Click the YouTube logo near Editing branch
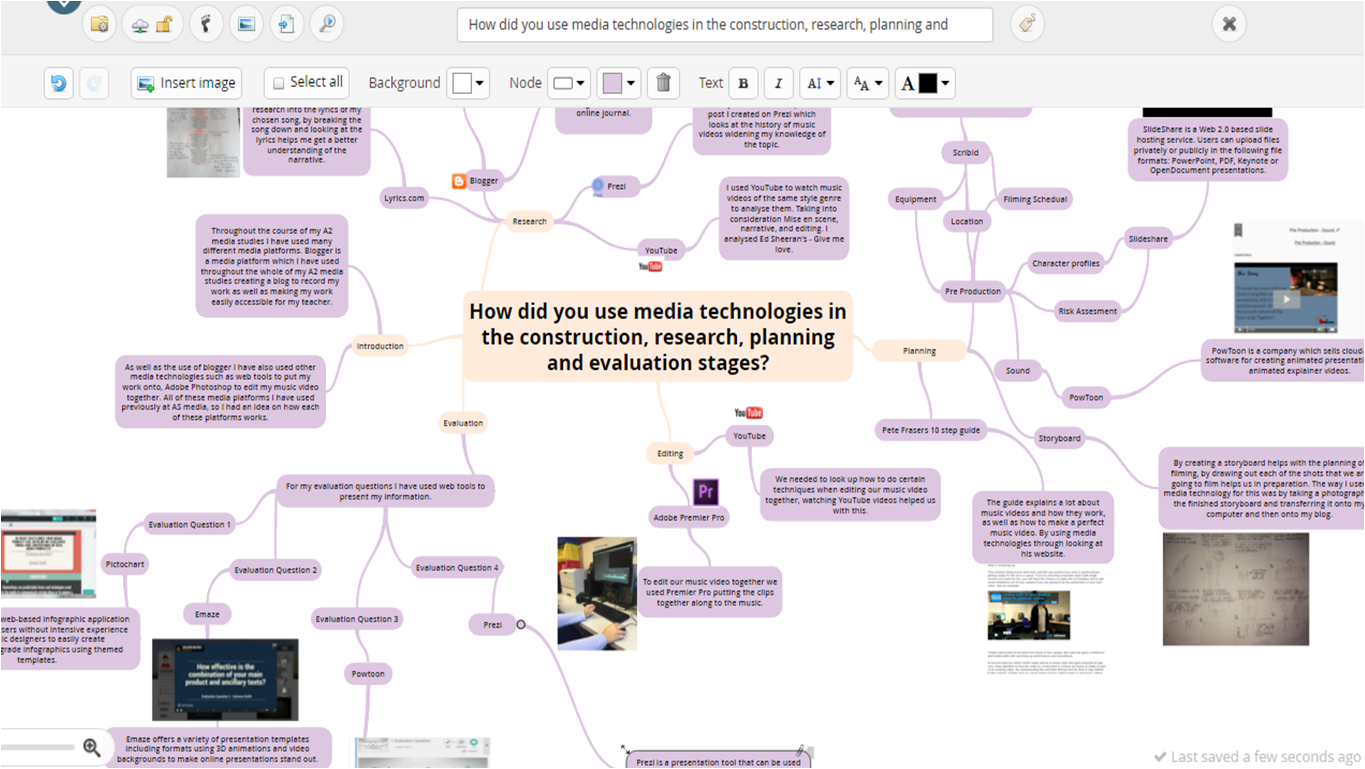 tap(748, 413)
